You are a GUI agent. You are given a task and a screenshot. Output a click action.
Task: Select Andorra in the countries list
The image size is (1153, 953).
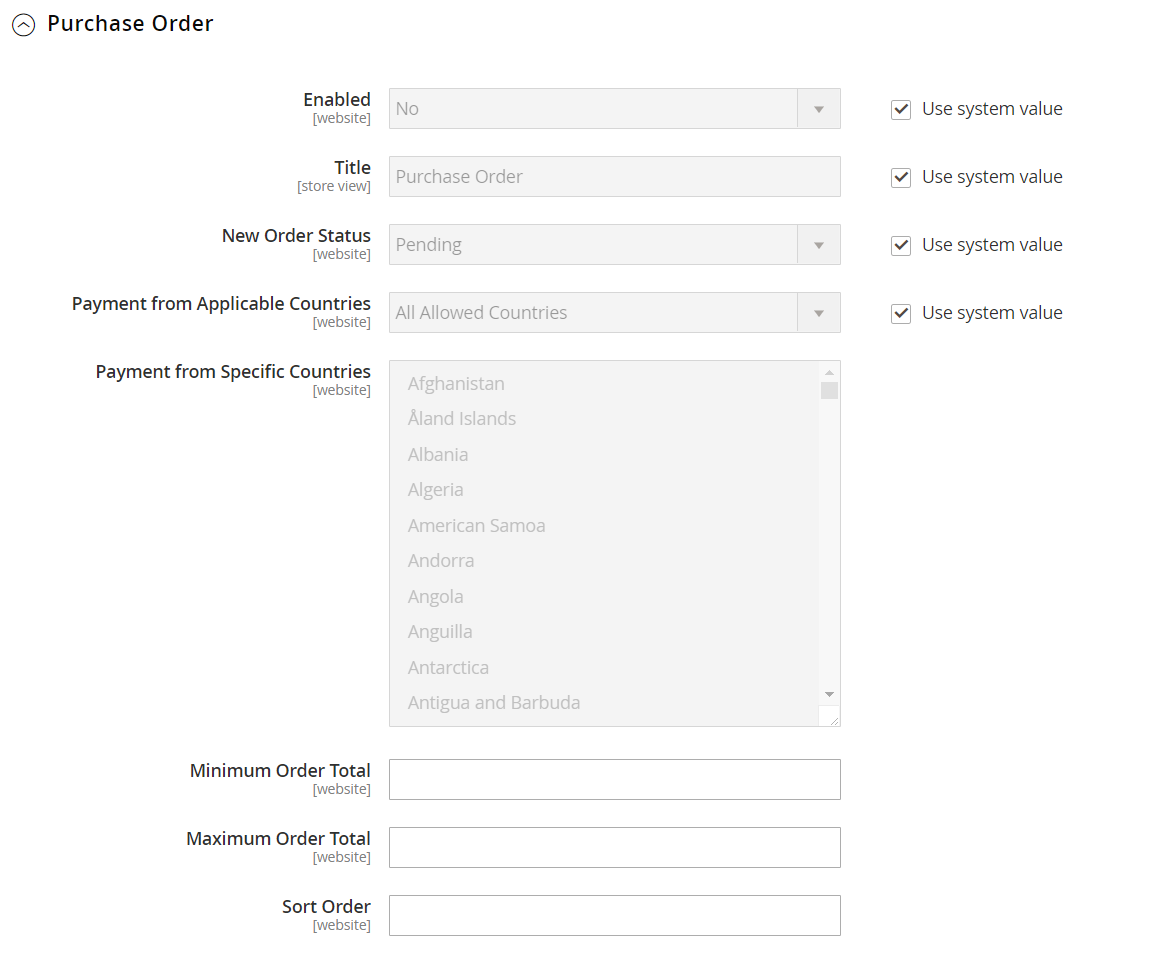[604, 561]
